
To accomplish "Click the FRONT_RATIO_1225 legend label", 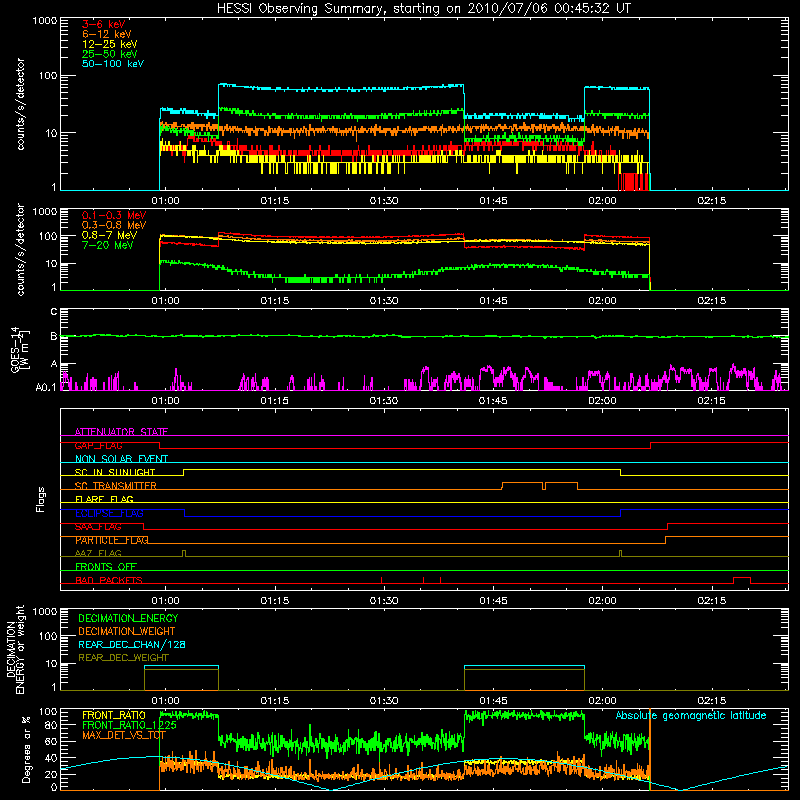I will (x=129, y=725).
